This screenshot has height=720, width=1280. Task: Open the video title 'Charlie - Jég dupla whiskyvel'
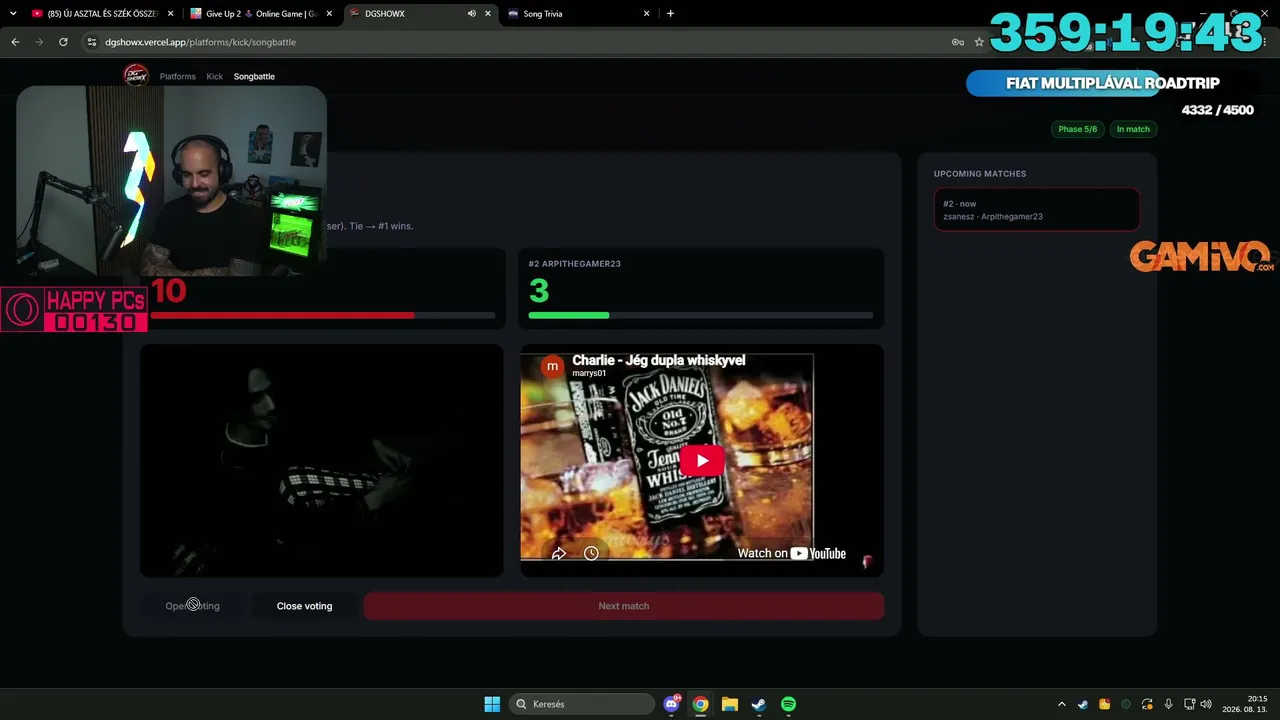[658, 360]
